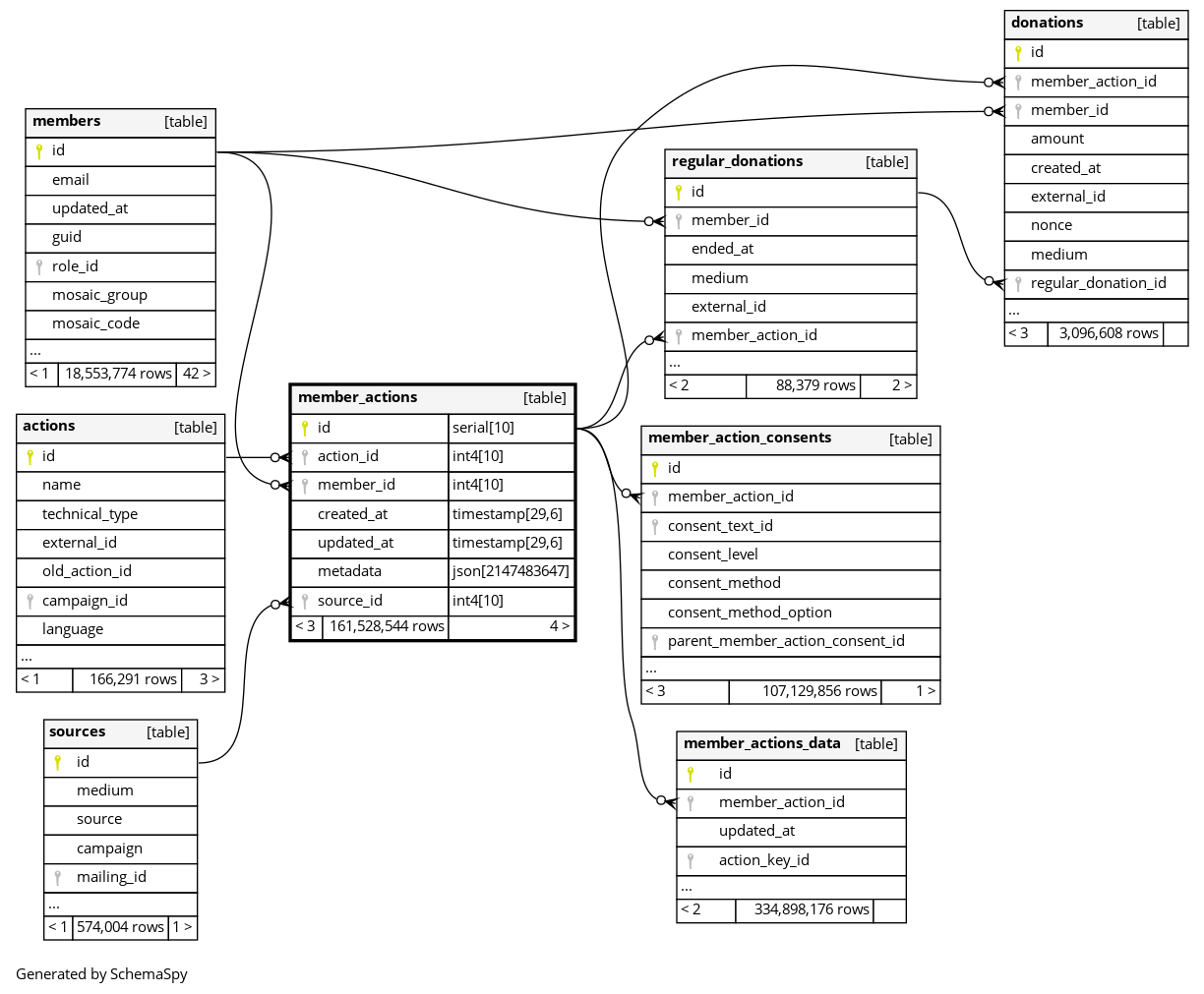Viewport: 1204px width, 994px height.
Task: Click the 'Generated by SchemaSpy' footer text
Action: tap(101, 974)
